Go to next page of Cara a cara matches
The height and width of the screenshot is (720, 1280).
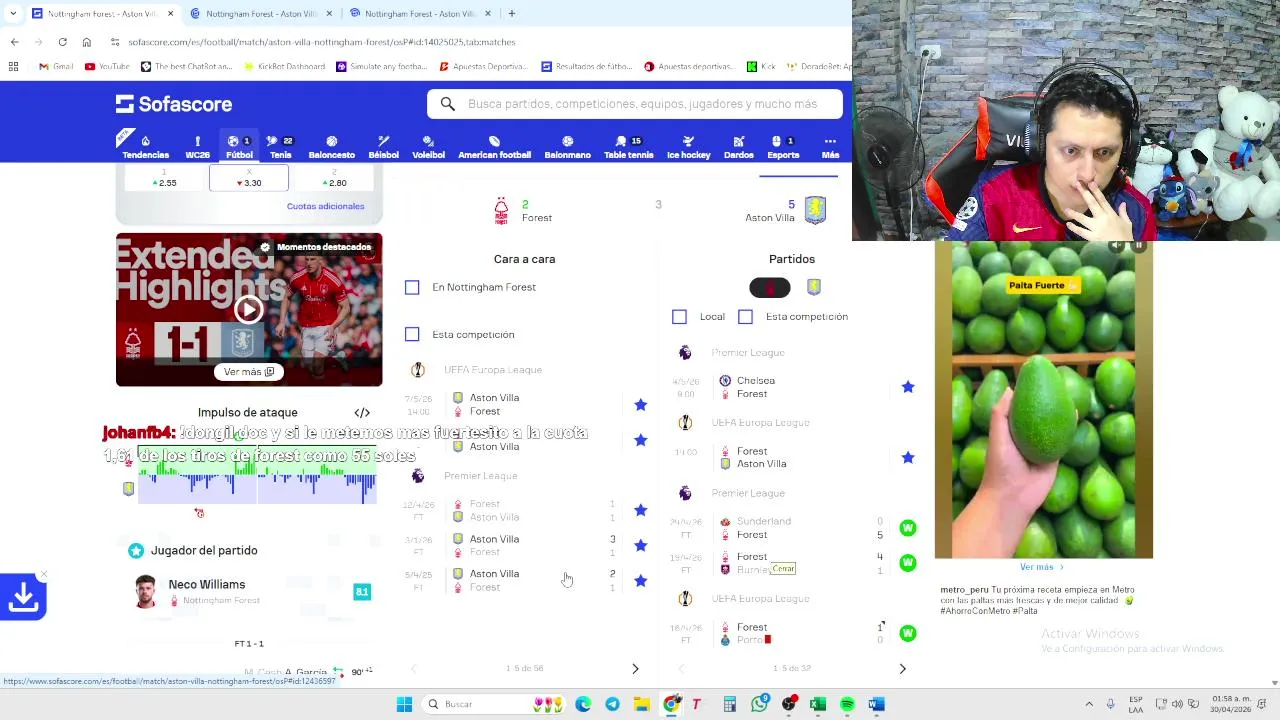coord(635,668)
